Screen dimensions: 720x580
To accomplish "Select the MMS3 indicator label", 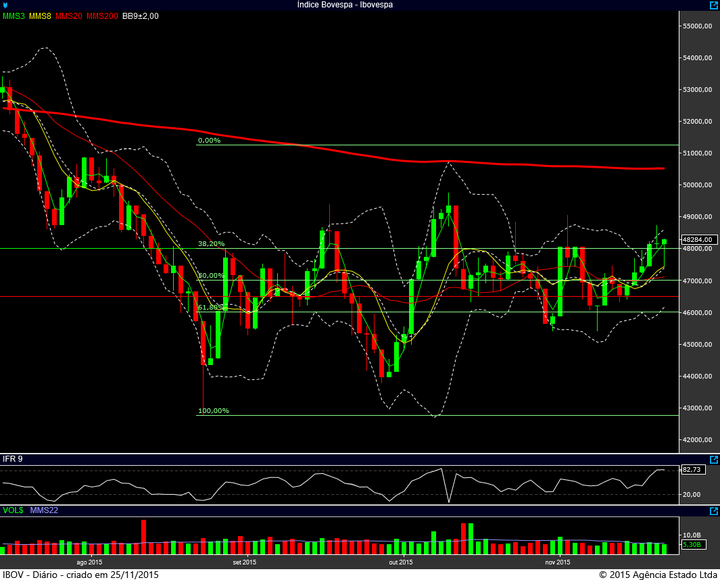I will click(13, 16).
